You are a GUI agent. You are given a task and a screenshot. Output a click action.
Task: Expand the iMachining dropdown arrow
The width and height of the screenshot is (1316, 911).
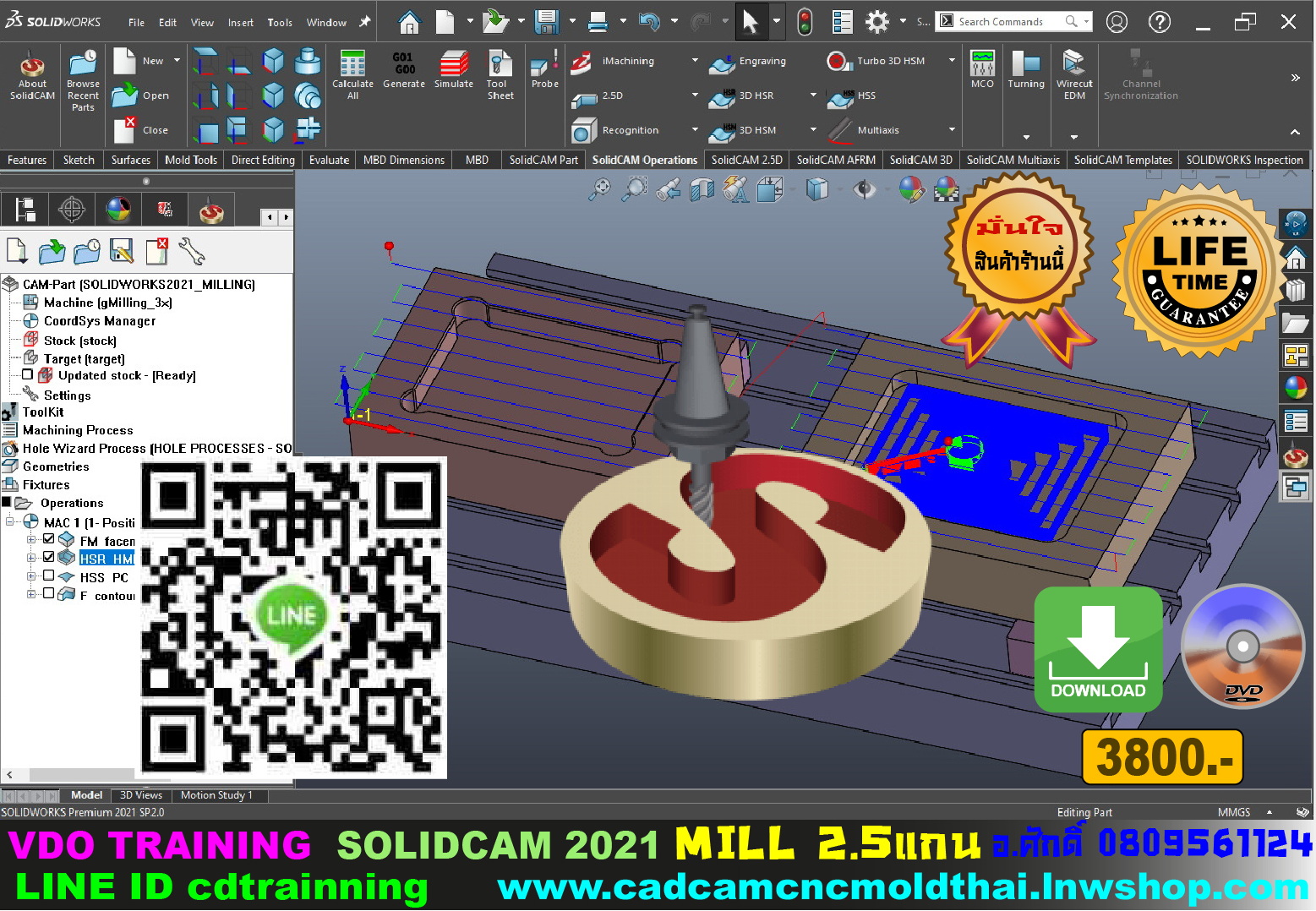pos(695,61)
